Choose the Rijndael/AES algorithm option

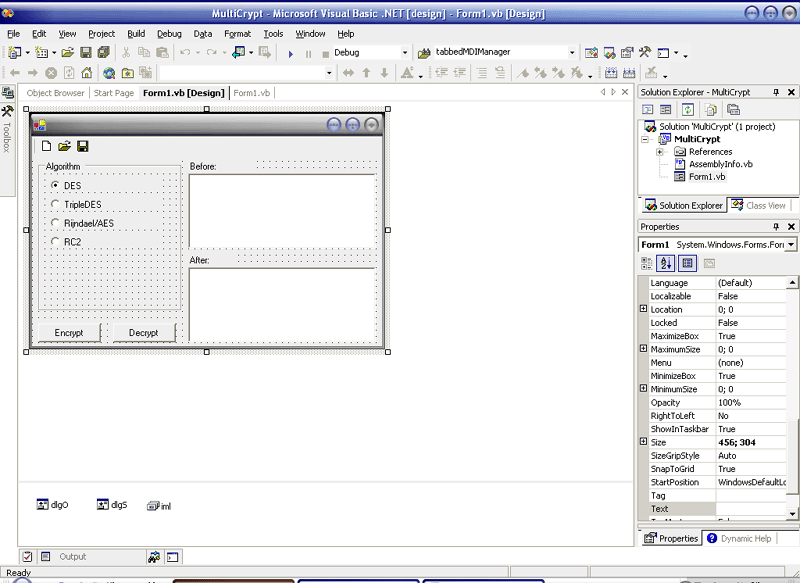[x=56, y=223]
